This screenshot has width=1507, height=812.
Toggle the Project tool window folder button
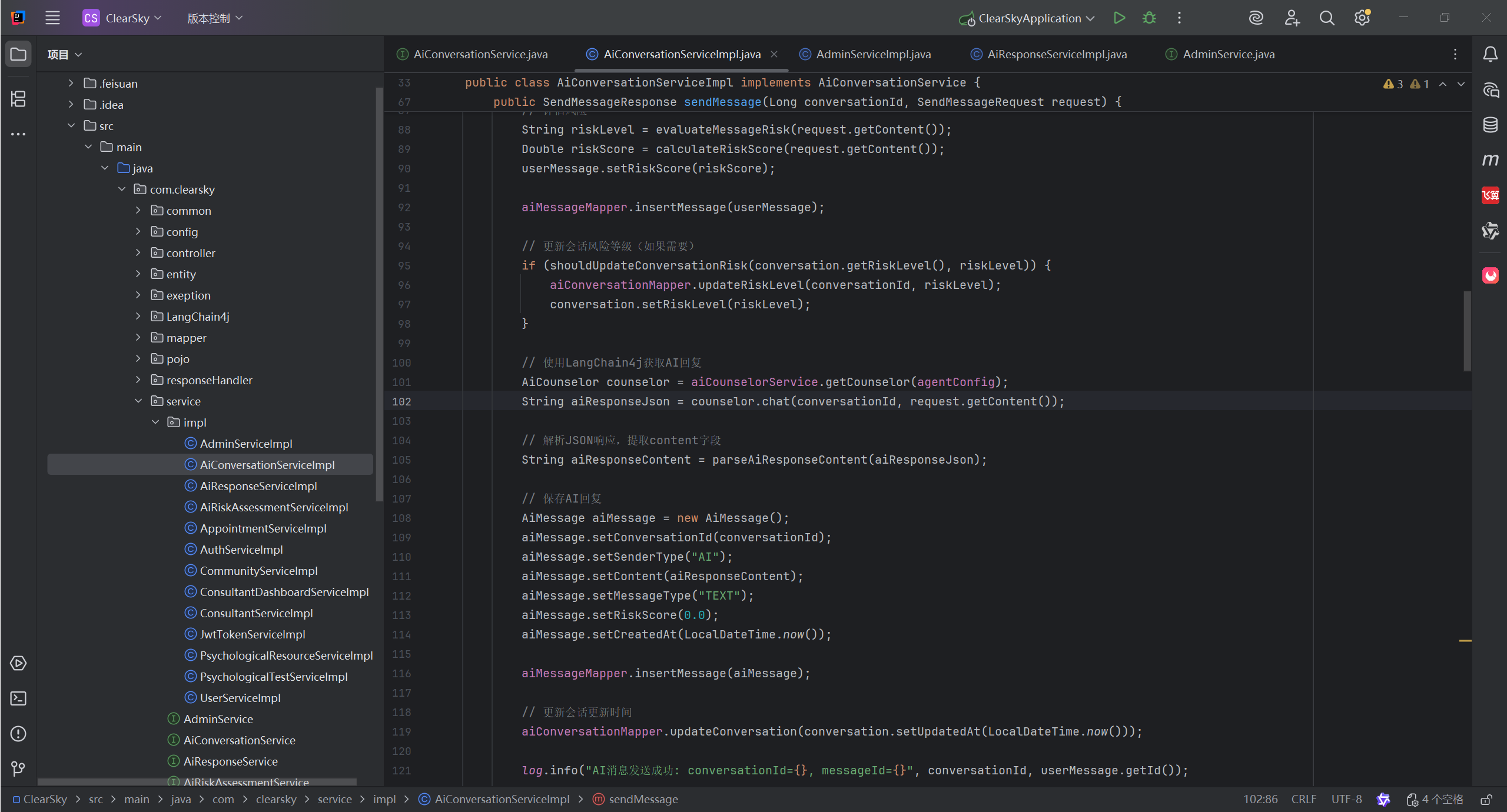(18, 54)
